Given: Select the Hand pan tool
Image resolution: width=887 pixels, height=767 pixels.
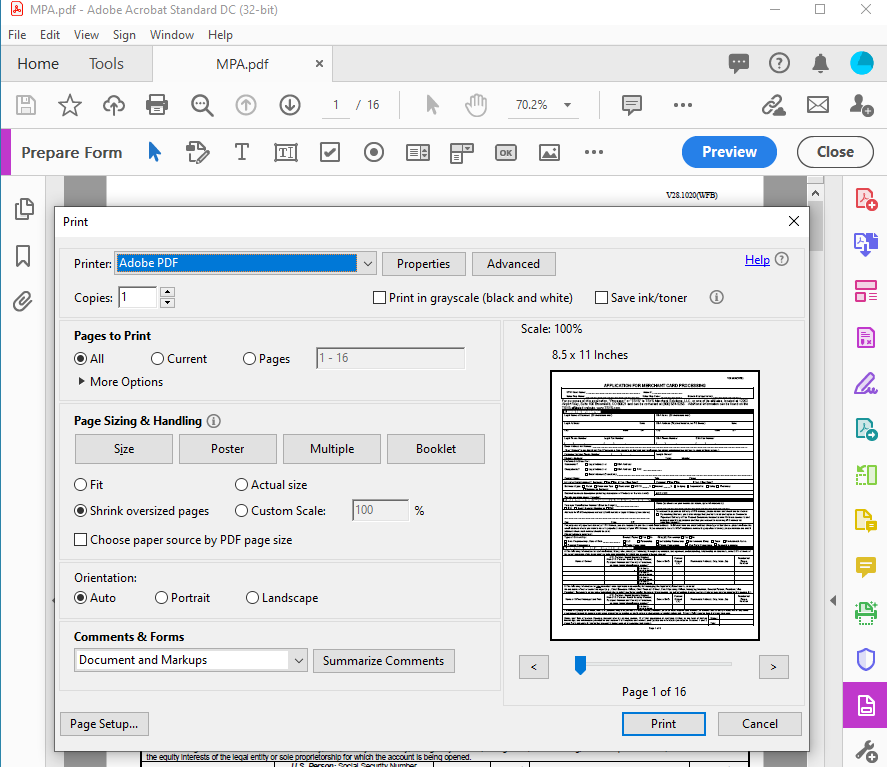Looking at the screenshot, I should coord(476,105).
